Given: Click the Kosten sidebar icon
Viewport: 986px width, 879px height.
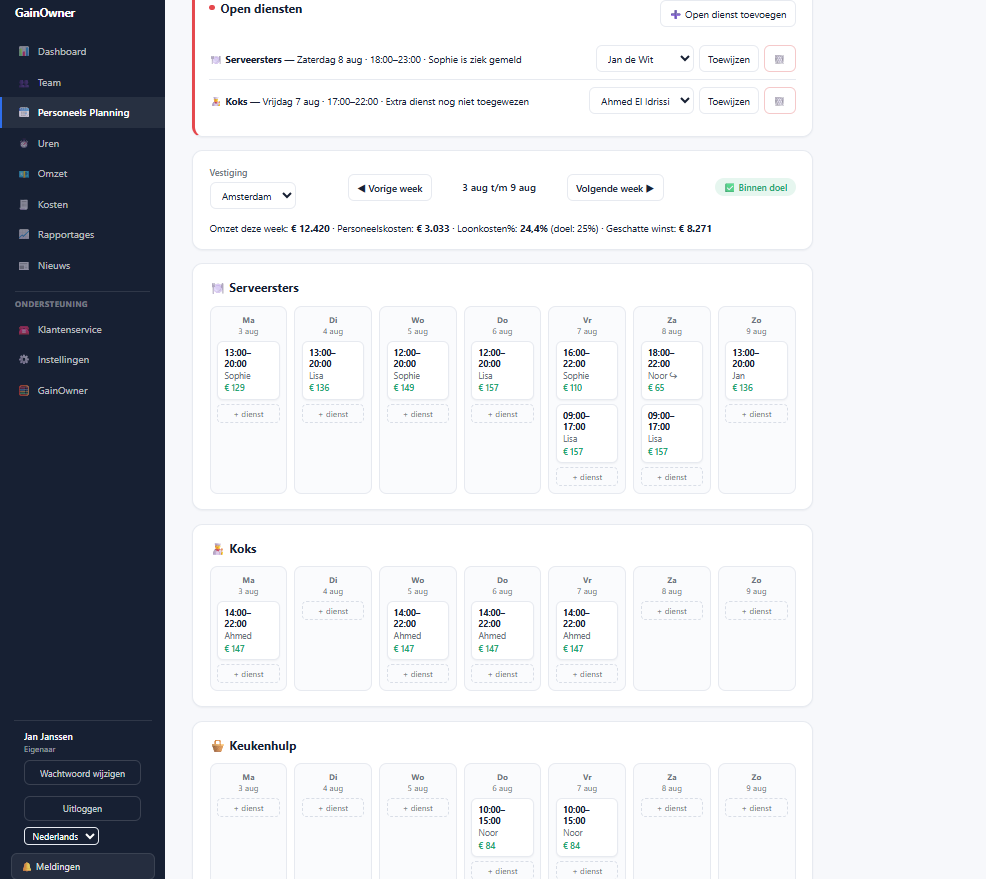Looking at the screenshot, I should [24, 205].
